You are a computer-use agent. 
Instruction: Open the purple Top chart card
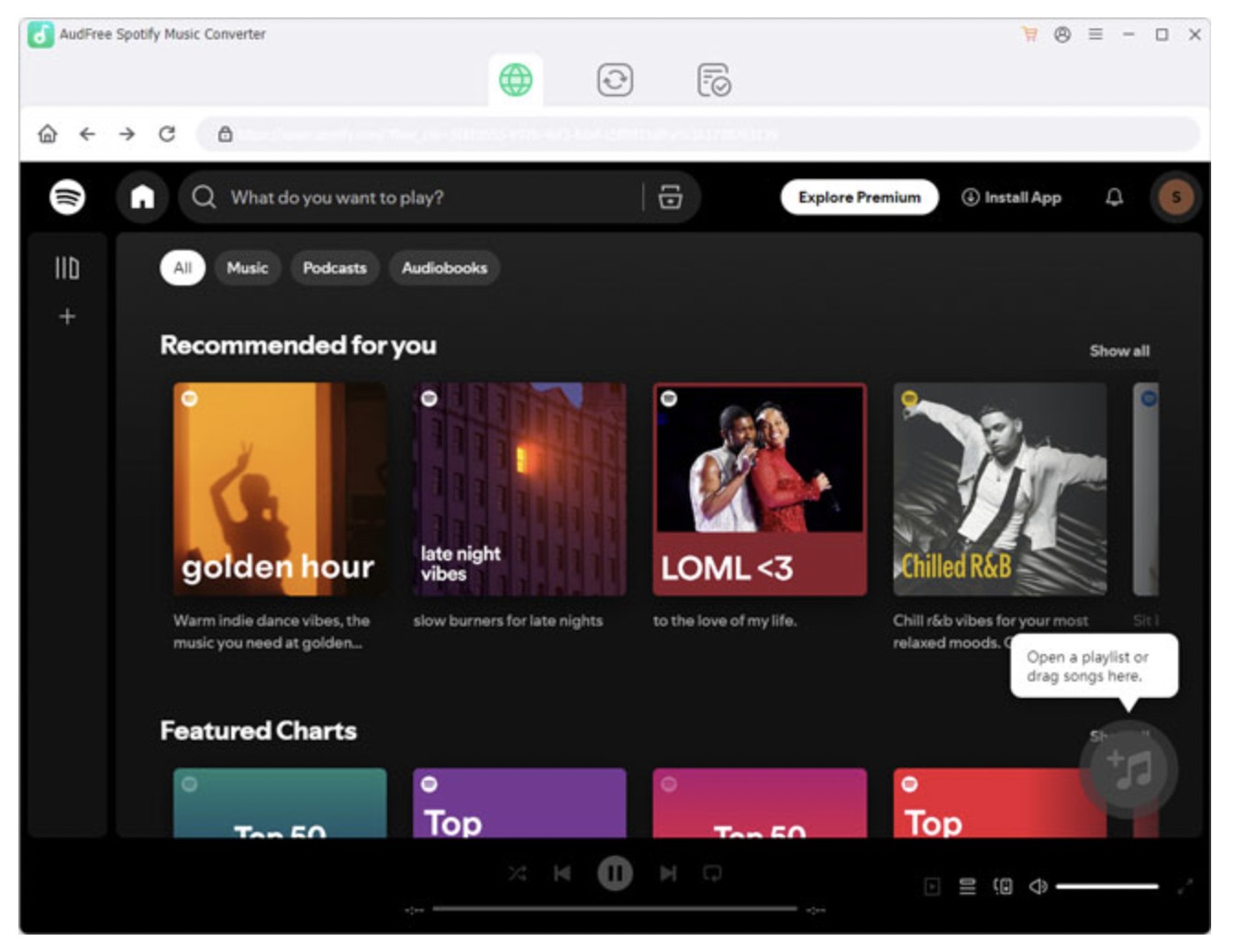click(x=519, y=803)
